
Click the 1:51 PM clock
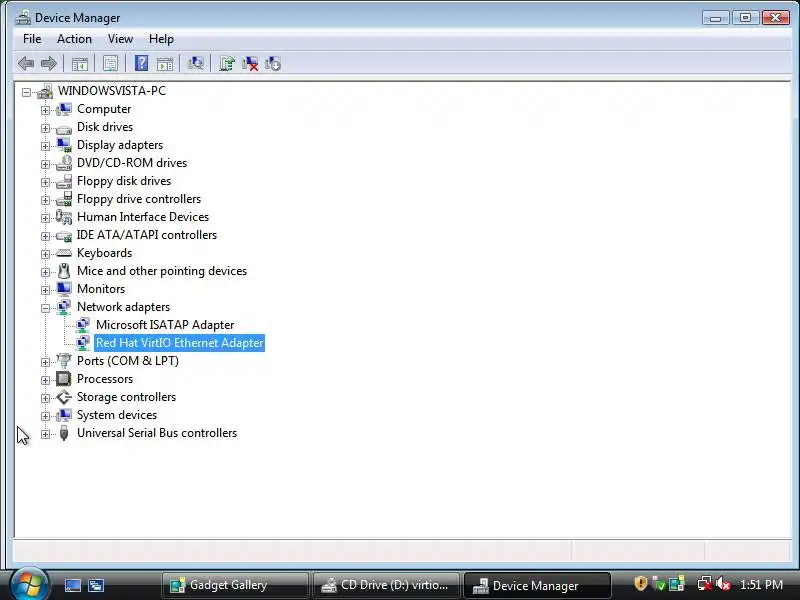pyautogui.click(x=761, y=584)
